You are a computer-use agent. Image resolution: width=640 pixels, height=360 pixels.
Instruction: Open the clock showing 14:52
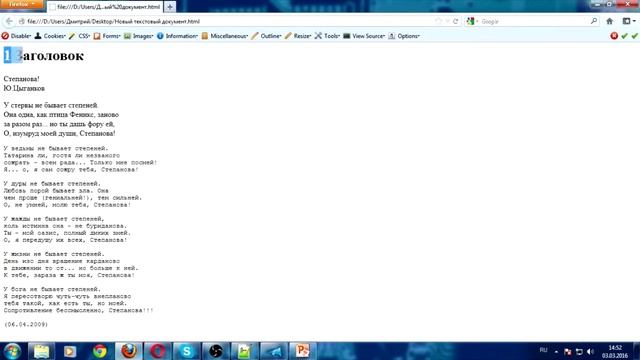[x=615, y=351]
